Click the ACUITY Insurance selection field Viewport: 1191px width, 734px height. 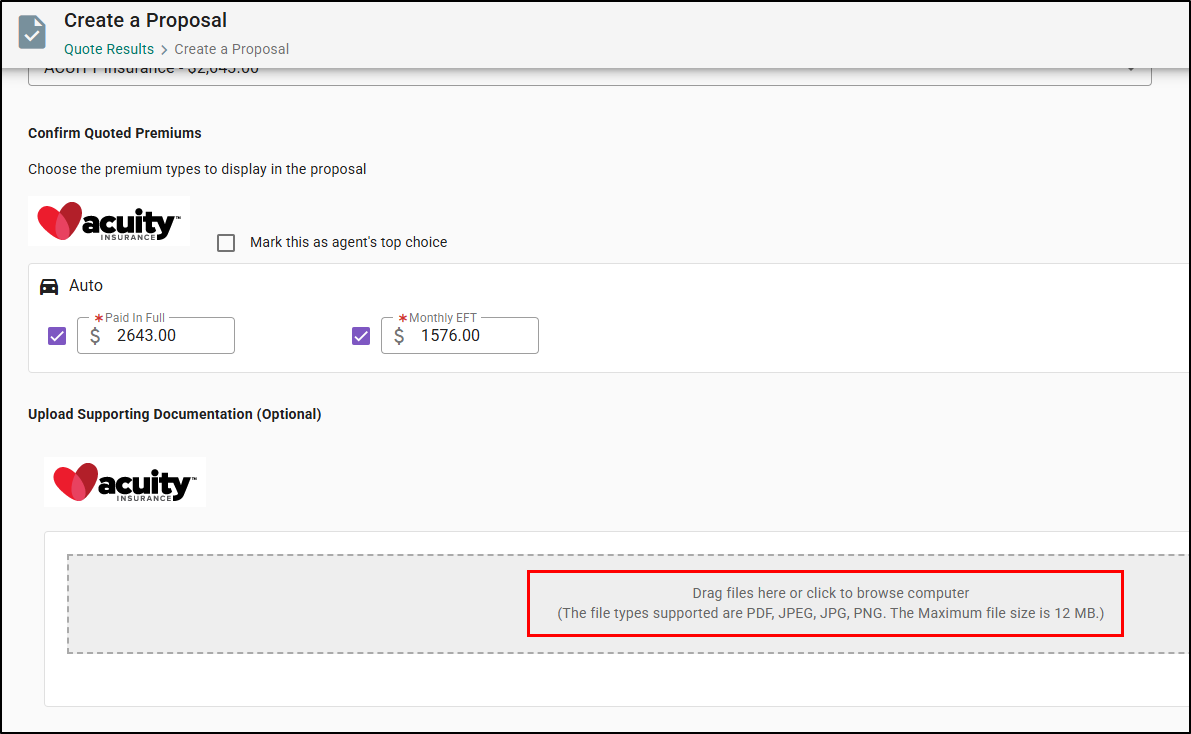point(589,76)
